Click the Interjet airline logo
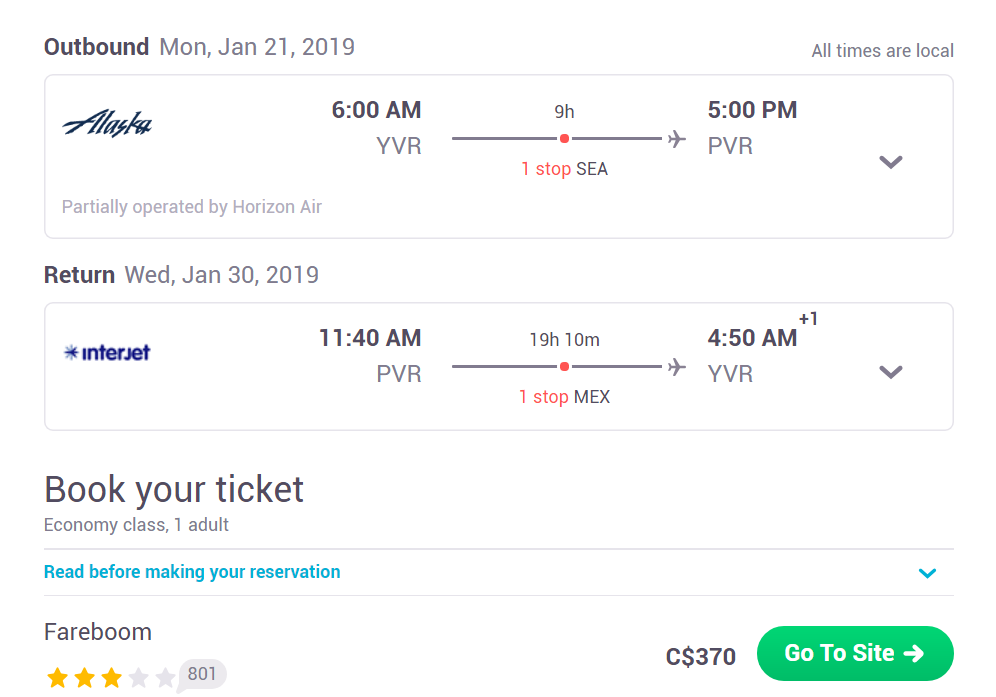The width and height of the screenshot is (996, 697). 107,352
